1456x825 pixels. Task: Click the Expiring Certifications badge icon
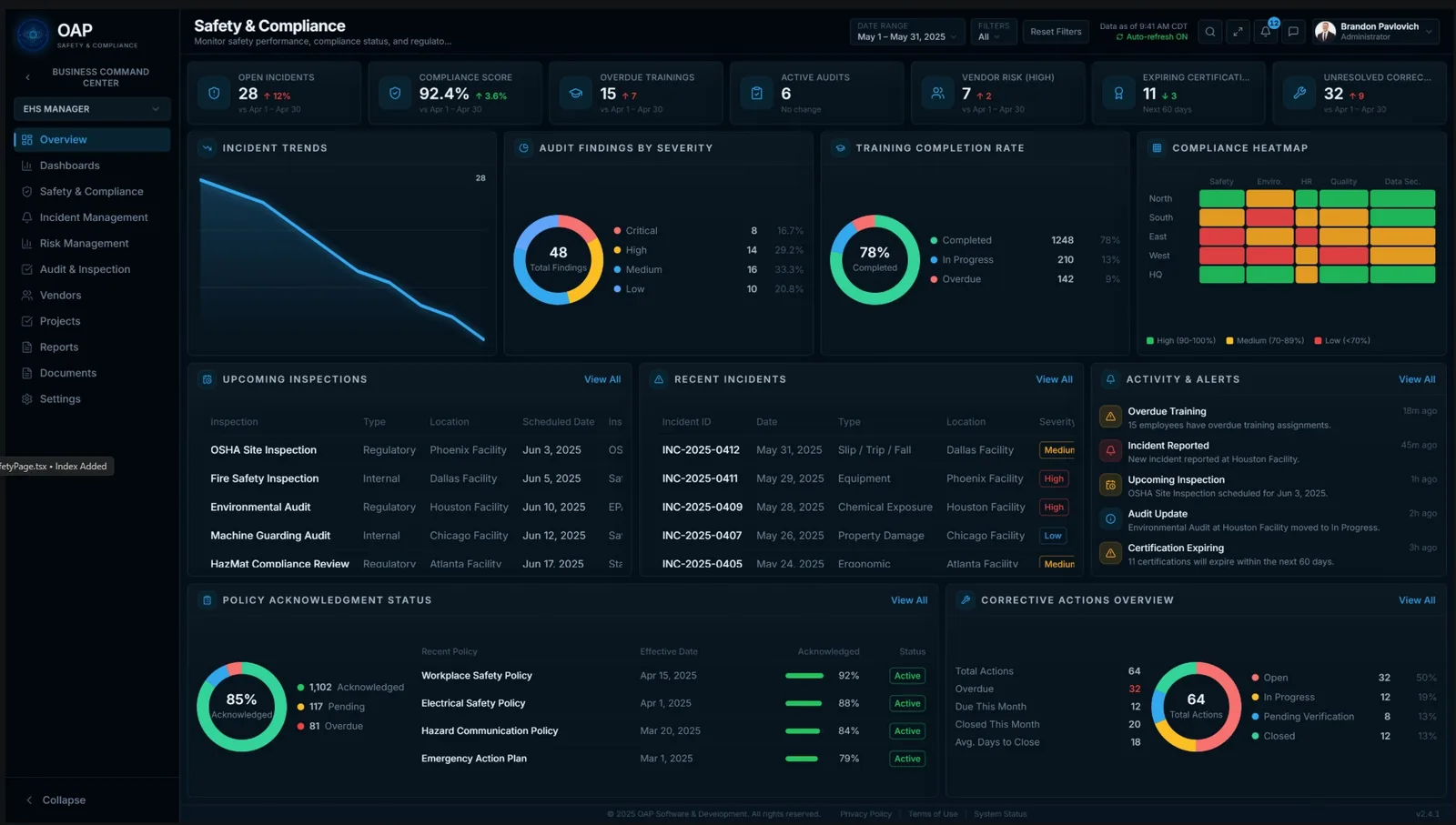[1118, 93]
